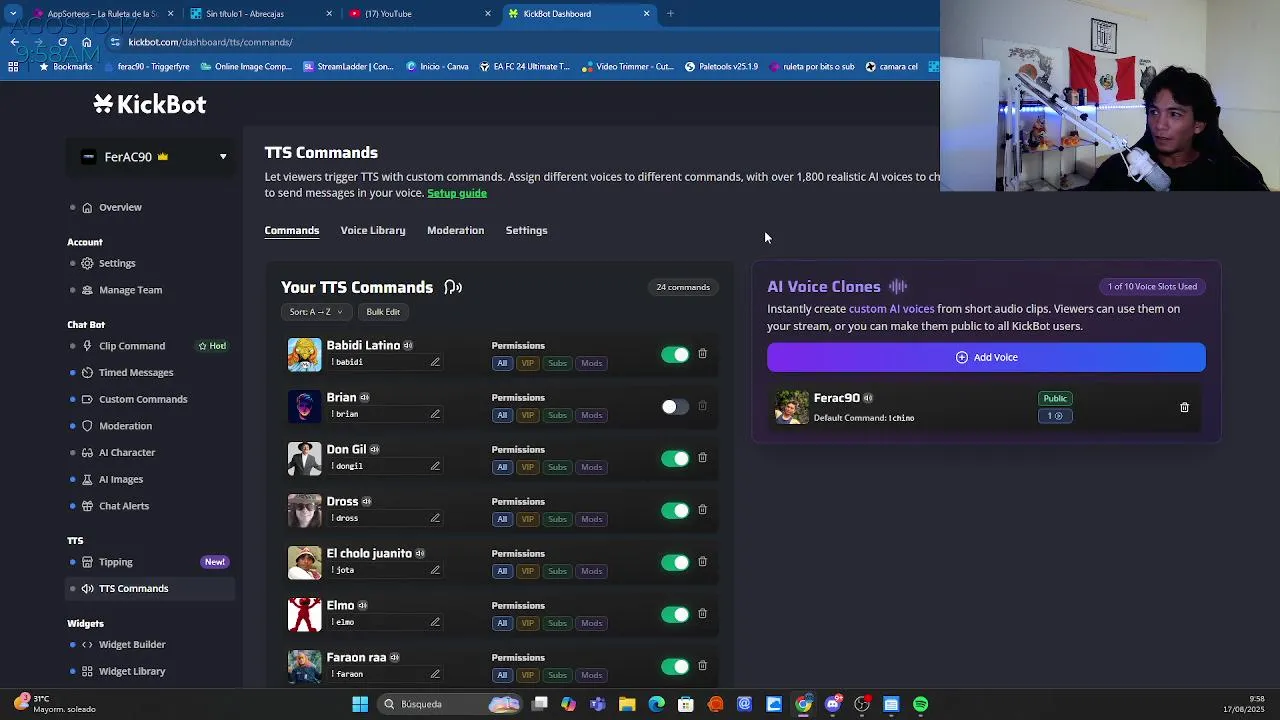Delete the Ferac90 voice clone
This screenshot has height=720, width=1280.
click(1184, 408)
